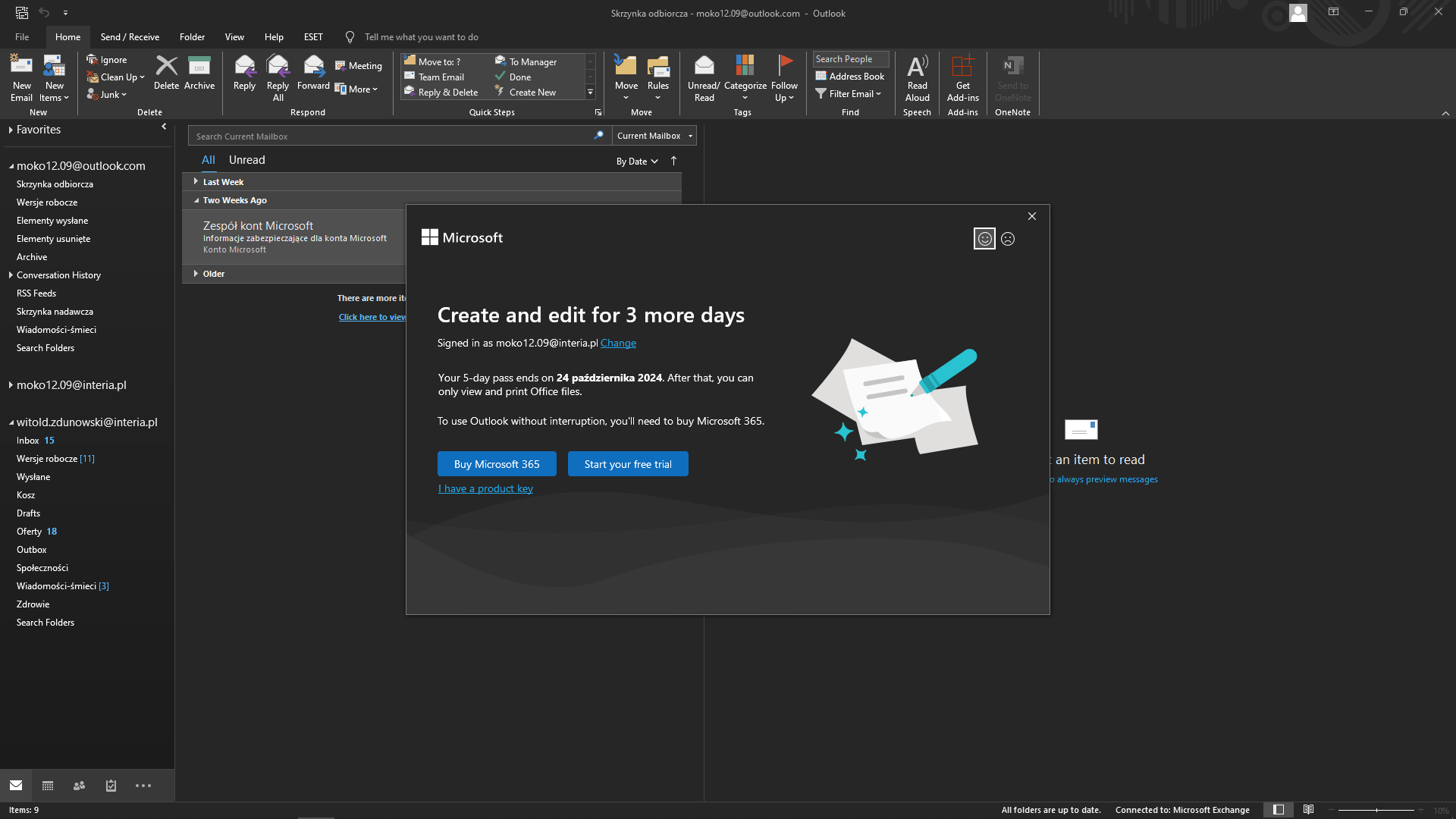Viewport: 1456px width, 819px height.
Task: Expand the moko12.09@interia.pl account
Action: coord(11,385)
